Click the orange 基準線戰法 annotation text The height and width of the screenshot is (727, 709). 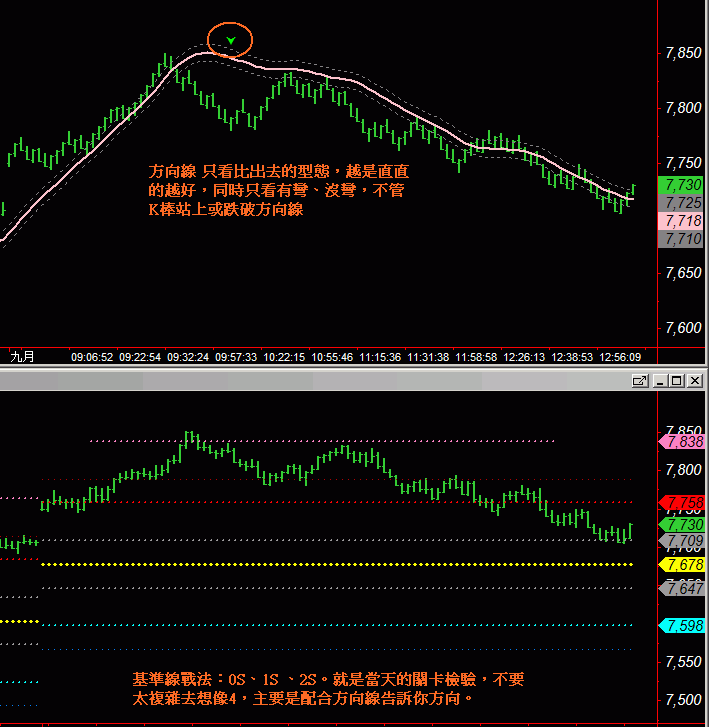pos(328,689)
